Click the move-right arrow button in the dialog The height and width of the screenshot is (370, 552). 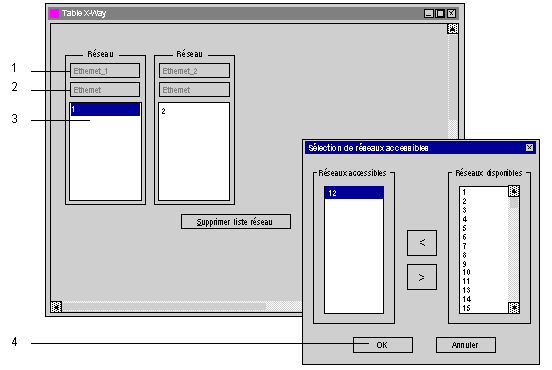[422, 277]
